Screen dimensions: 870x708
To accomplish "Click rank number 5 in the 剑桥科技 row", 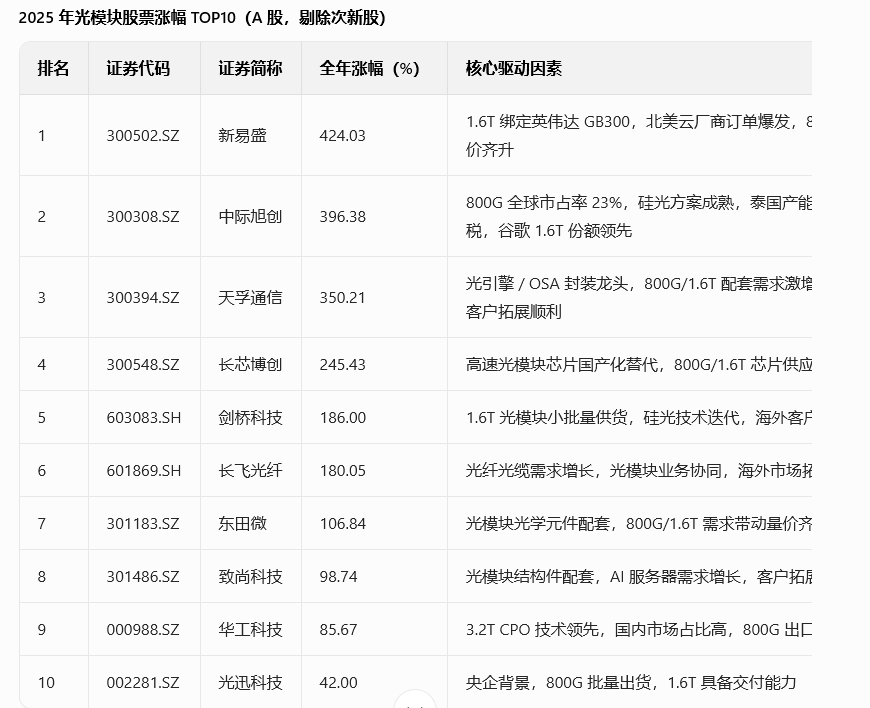I will [x=42, y=417].
